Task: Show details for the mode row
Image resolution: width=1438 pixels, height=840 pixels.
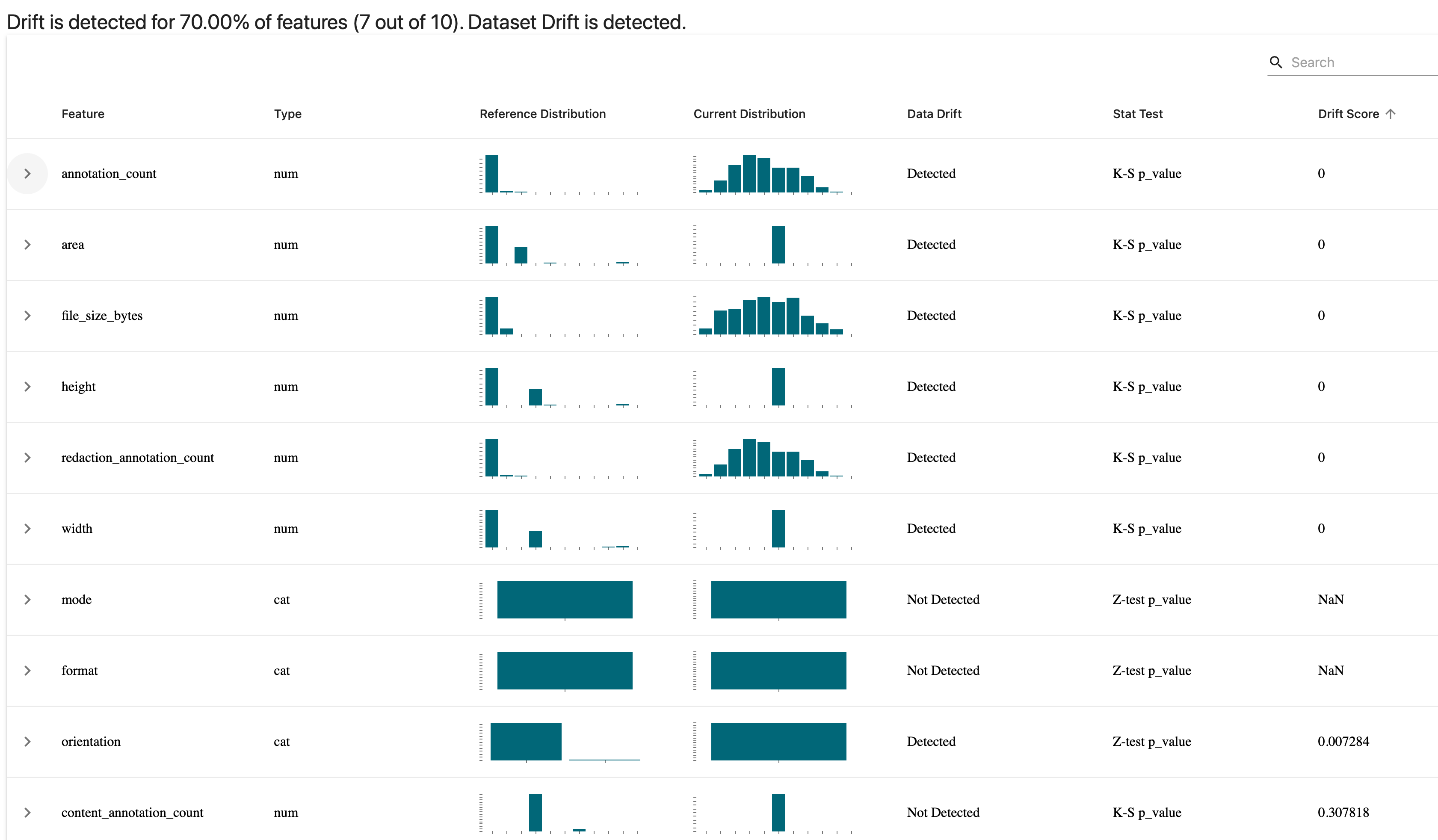Action: [27, 600]
